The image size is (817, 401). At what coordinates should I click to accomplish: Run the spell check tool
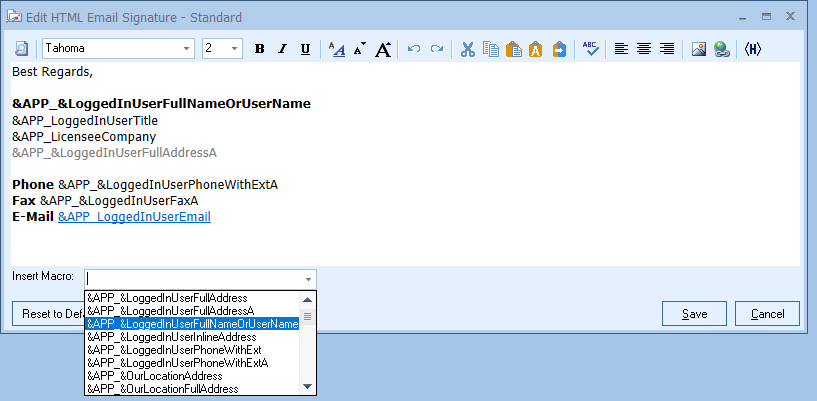pos(590,49)
